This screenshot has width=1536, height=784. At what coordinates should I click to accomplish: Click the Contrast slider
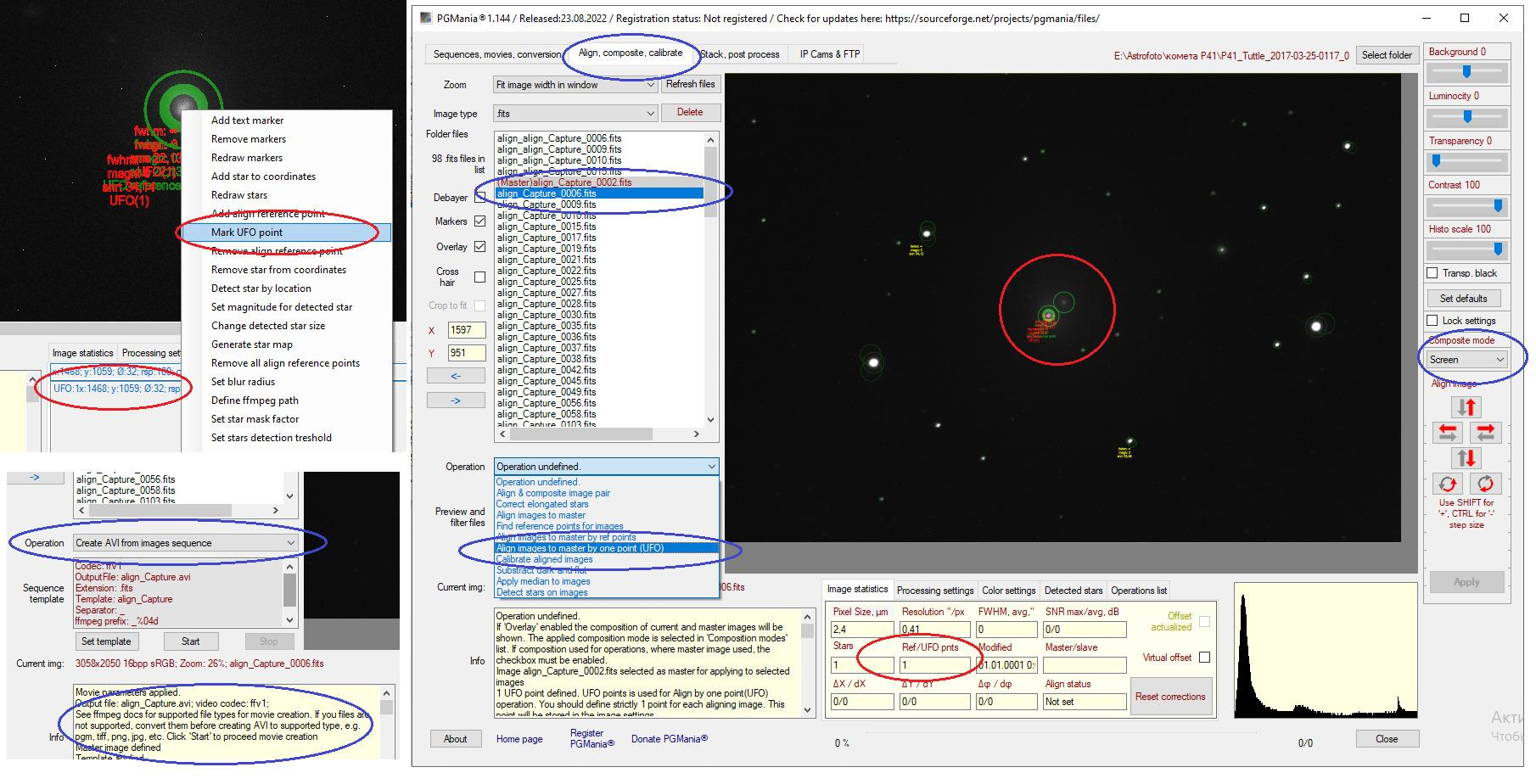coord(1467,206)
